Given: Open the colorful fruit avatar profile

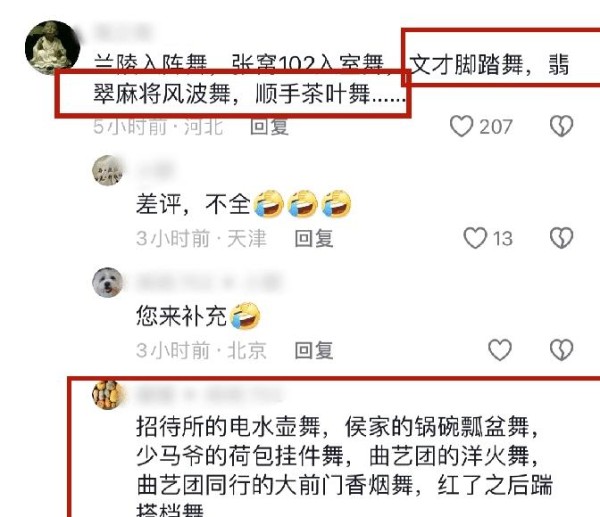Looking at the screenshot, I should pyautogui.click(x=108, y=394).
